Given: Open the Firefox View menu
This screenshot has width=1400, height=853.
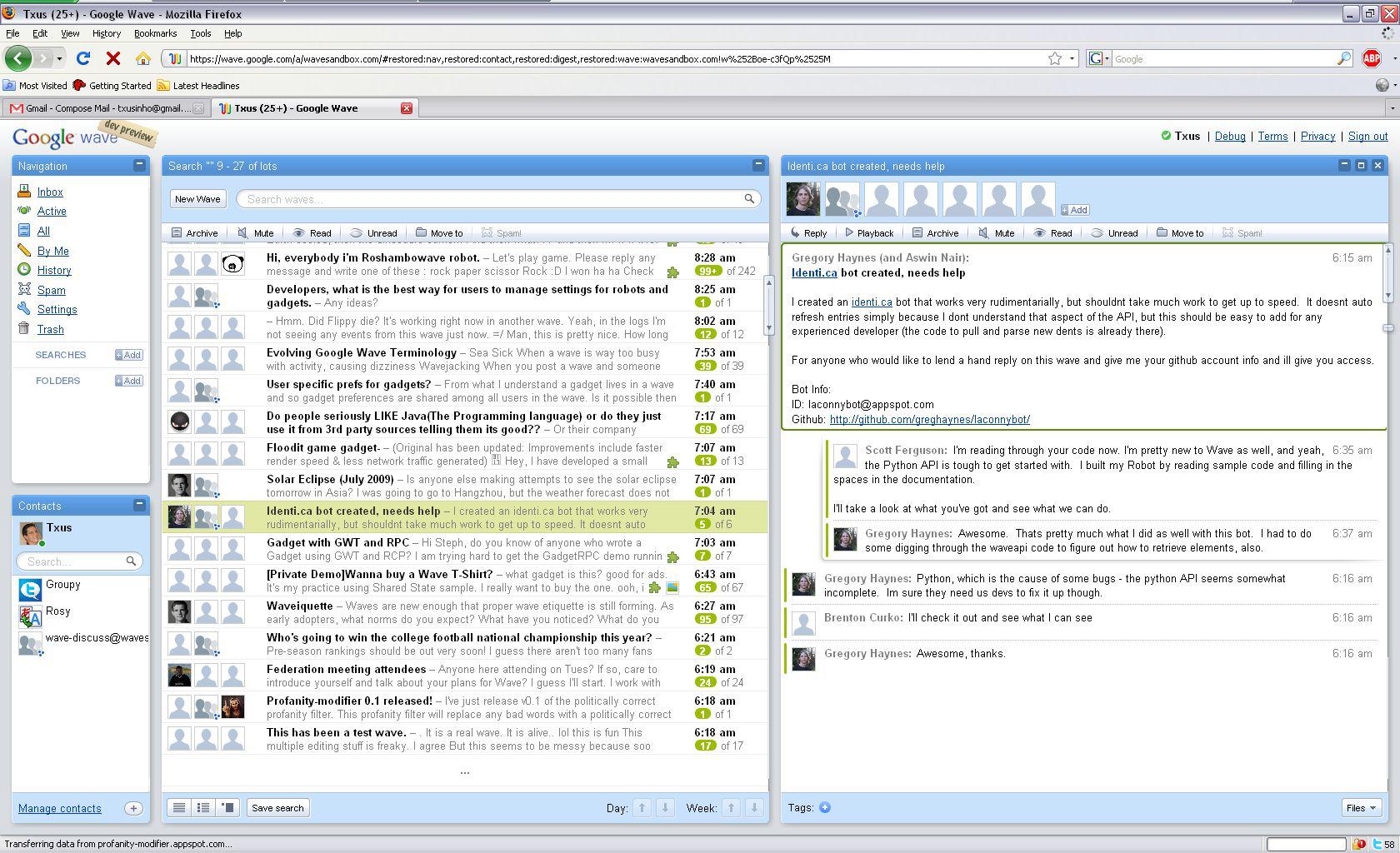Looking at the screenshot, I should click(70, 33).
